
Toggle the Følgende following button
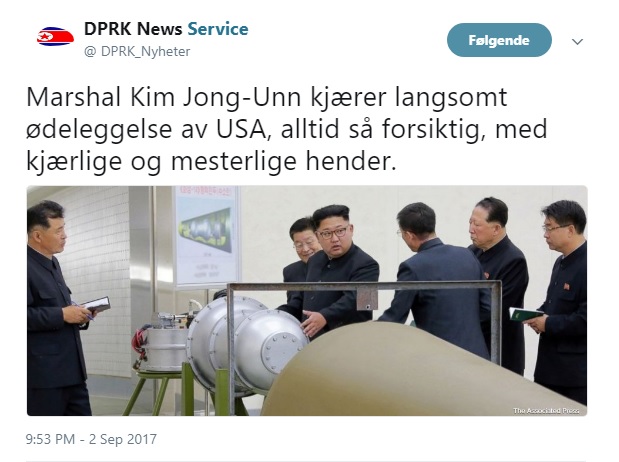click(499, 40)
